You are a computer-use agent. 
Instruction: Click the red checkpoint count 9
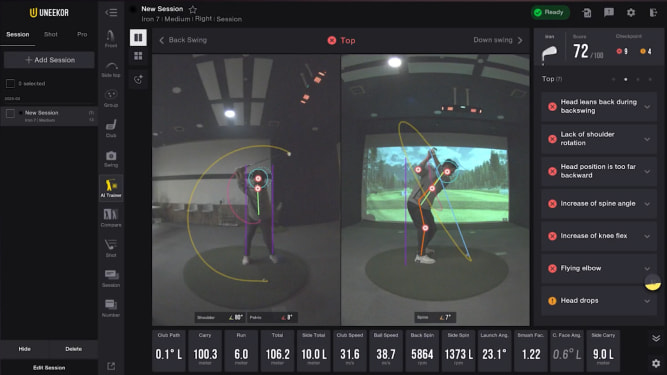click(x=622, y=51)
